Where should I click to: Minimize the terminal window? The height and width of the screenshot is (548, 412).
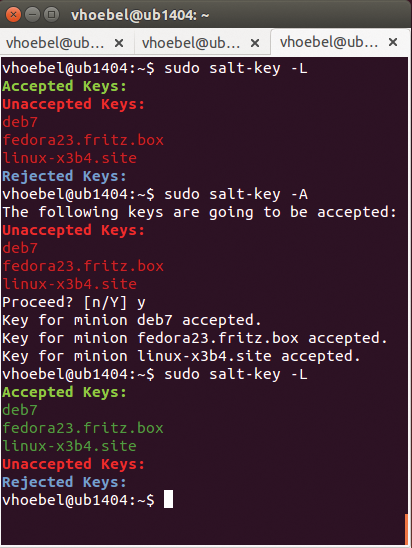[x=32, y=15]
